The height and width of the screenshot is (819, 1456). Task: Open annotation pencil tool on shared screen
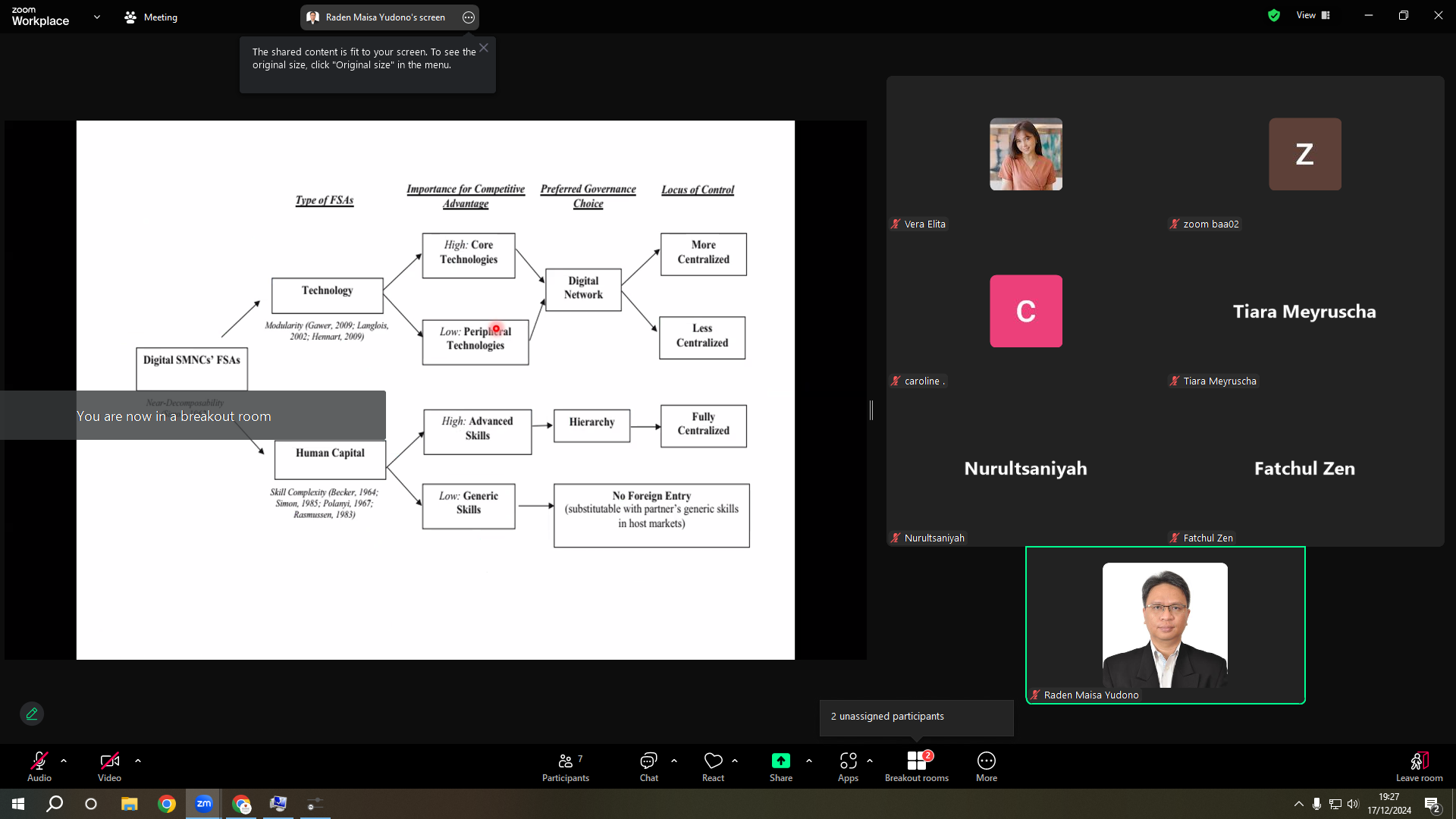[x=32, y=714]
